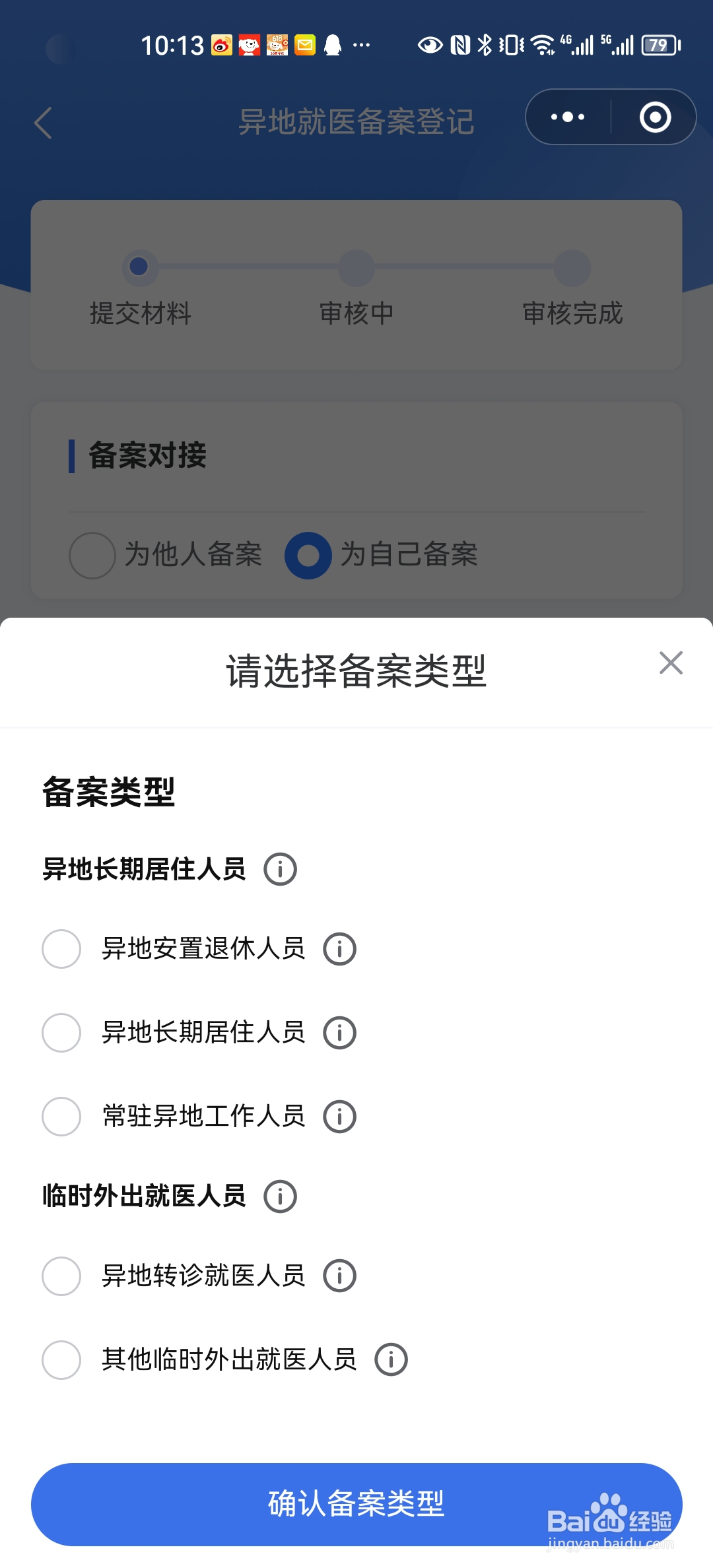Tap info icon next to 异地转诊就医人员
Image resolution: width=713 pixels, height=1568 pixels.
pos(339,1276)
